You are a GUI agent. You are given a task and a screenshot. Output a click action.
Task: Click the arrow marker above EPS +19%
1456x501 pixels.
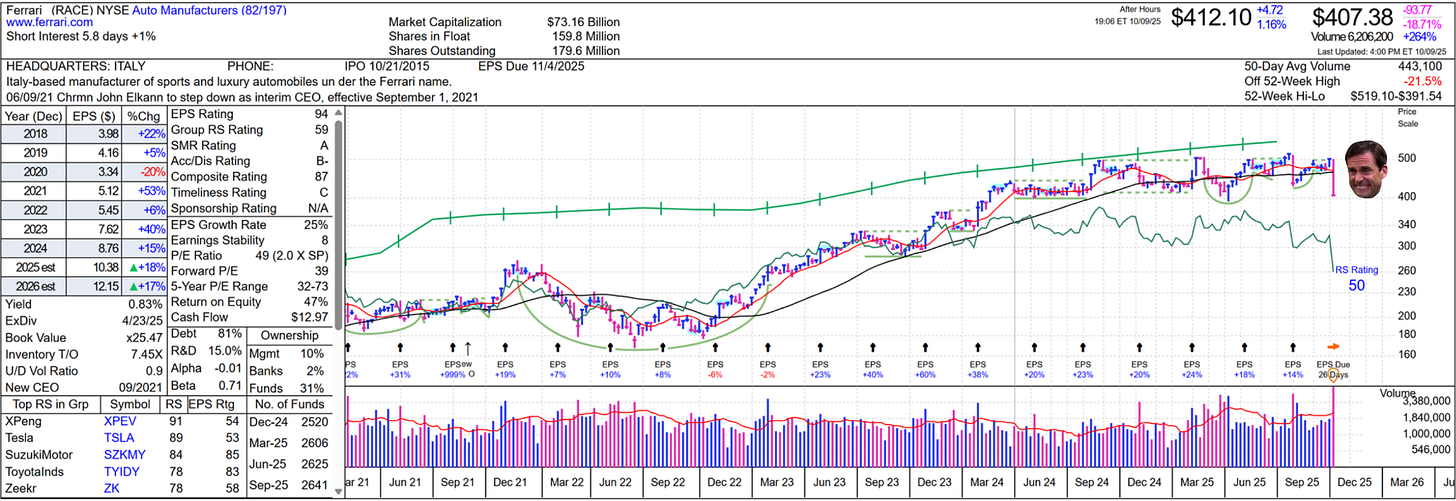pos(503,346)
